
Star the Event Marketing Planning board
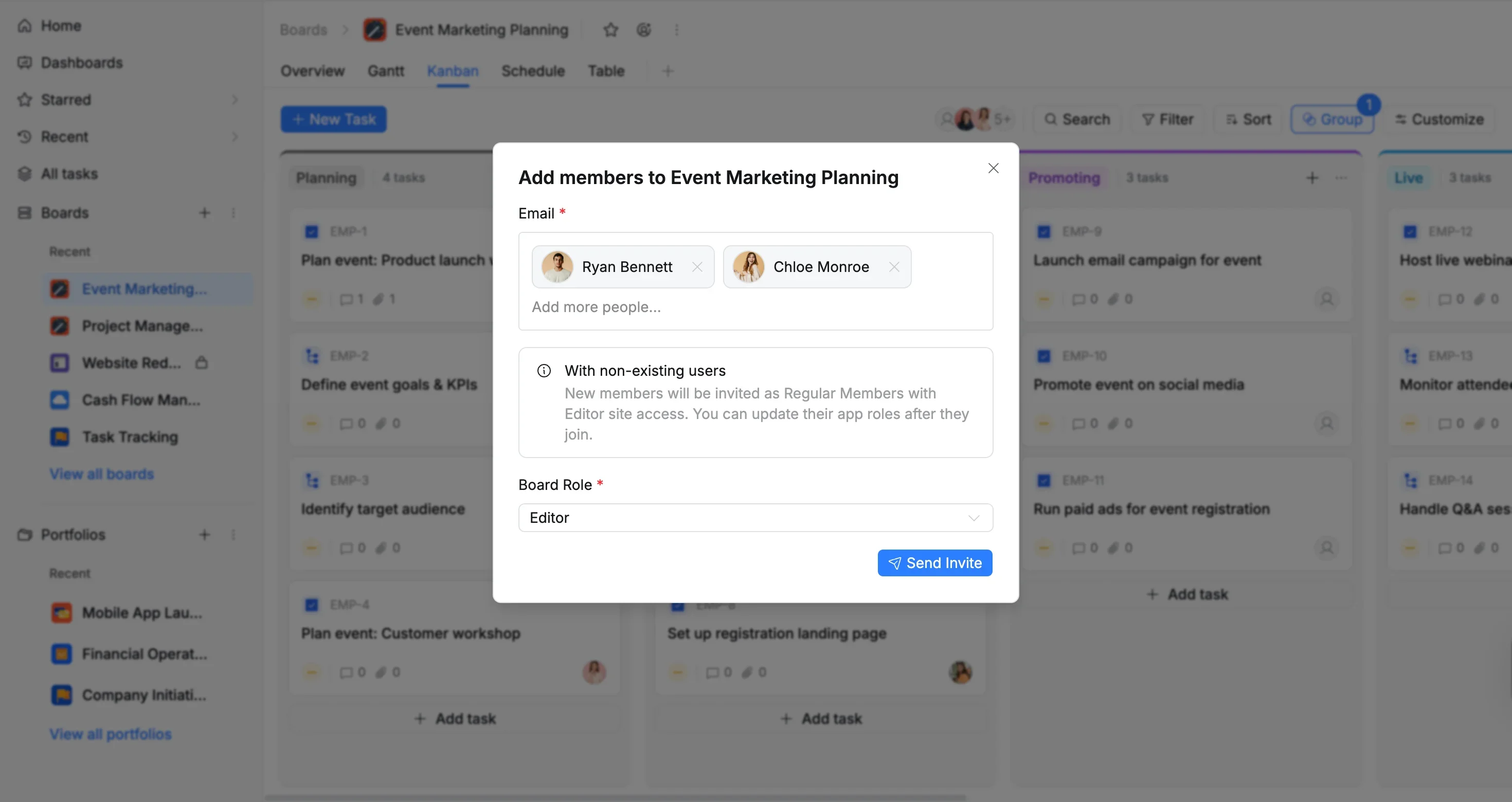click(x=610, y=30)
